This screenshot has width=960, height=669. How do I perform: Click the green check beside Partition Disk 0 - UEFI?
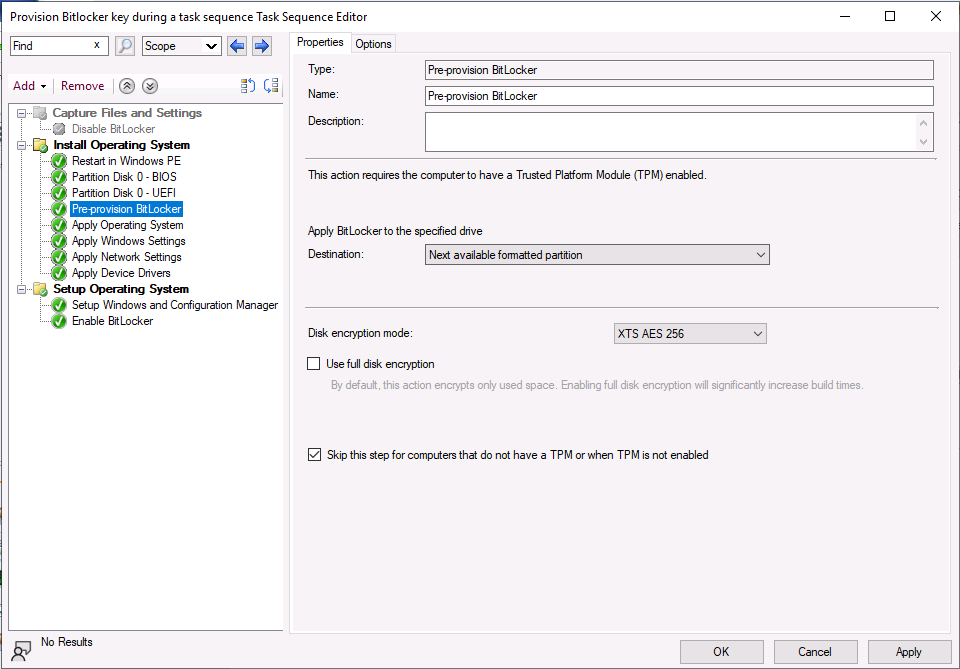click(x=59, y=193)
